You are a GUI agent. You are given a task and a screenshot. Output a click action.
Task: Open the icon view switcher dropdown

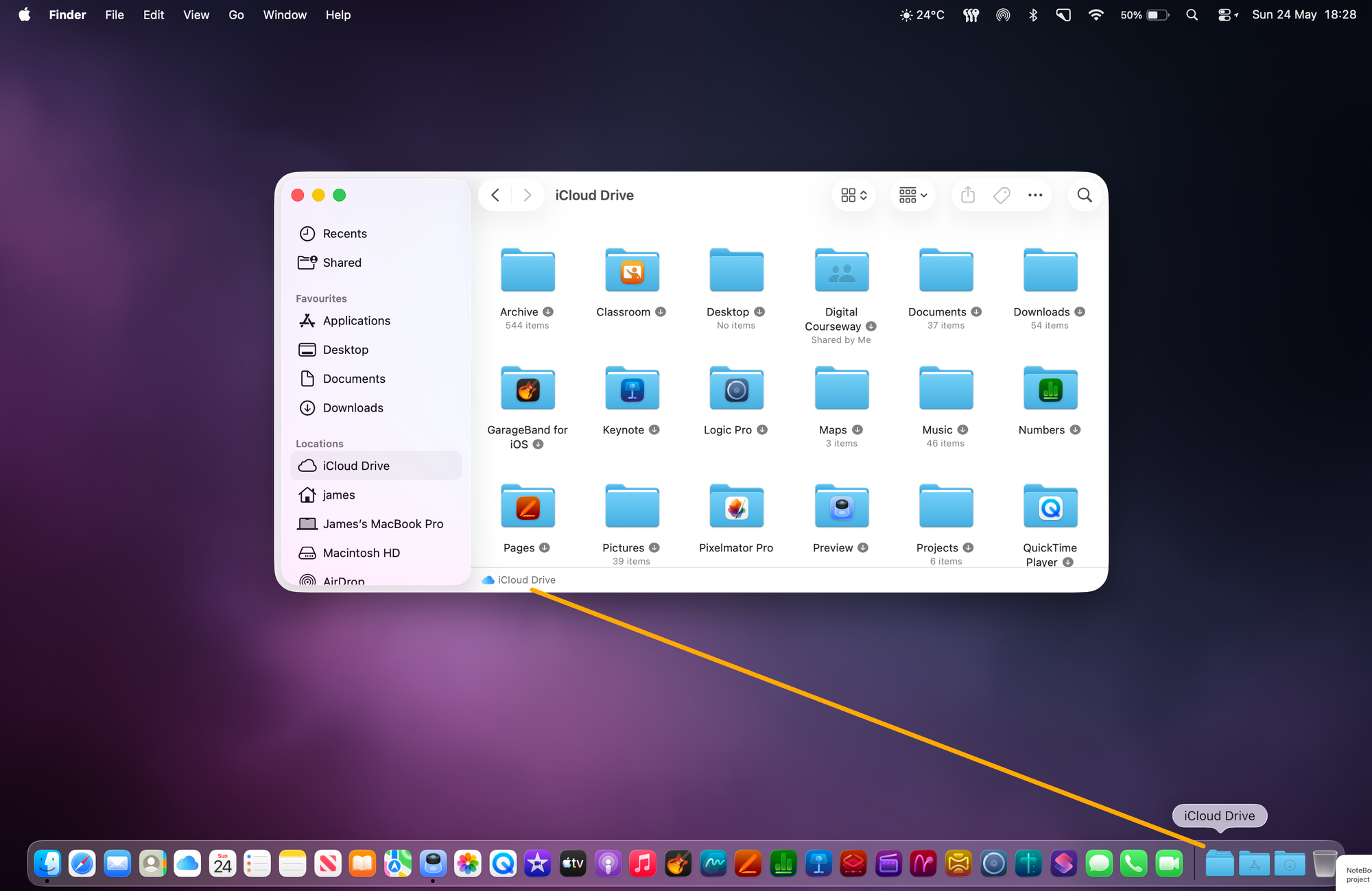pos(854,195)
